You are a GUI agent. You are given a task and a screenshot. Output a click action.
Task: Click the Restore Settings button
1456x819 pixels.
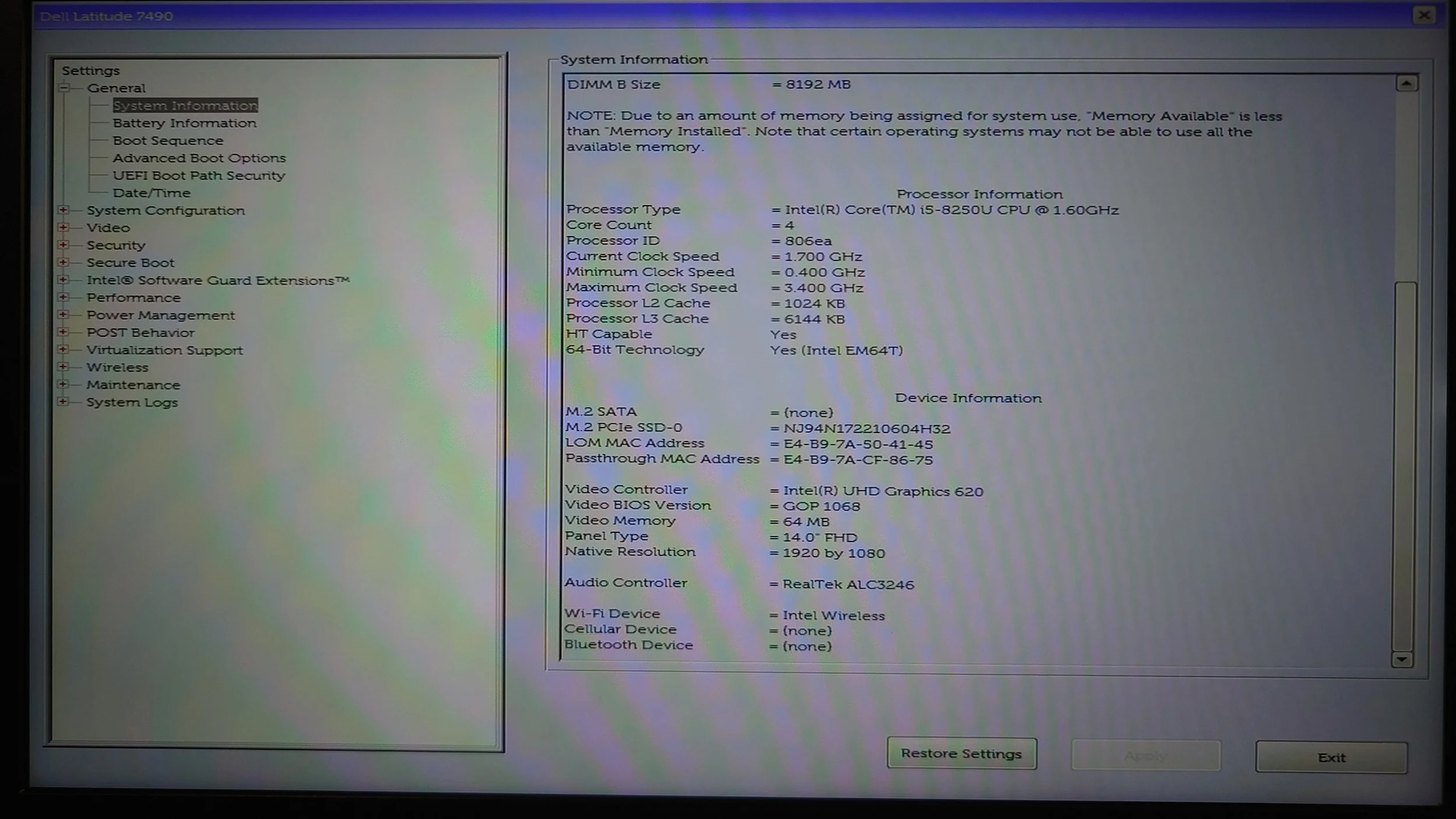[x=961, y=754]
